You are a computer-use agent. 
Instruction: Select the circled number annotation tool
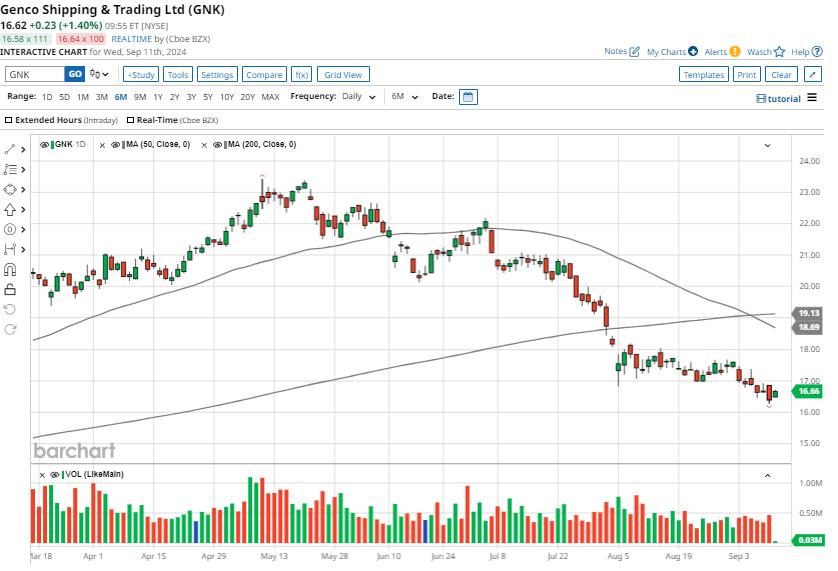pos(10,229)
